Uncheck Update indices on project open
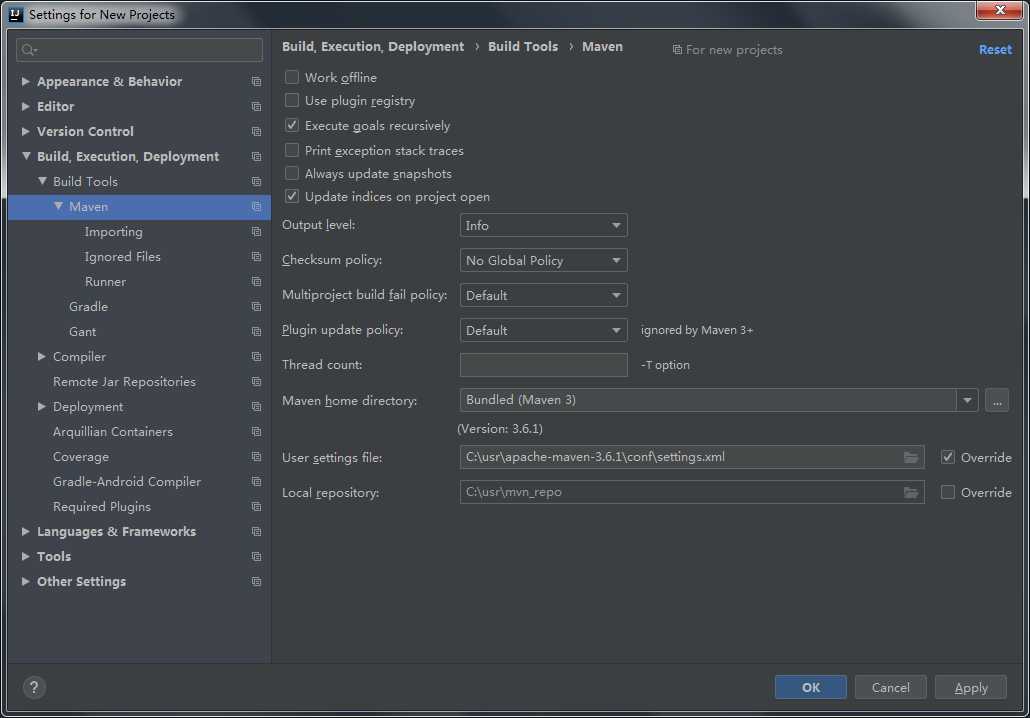The width and height of the screenshot is (1030, 718). (x=292, y=196)
